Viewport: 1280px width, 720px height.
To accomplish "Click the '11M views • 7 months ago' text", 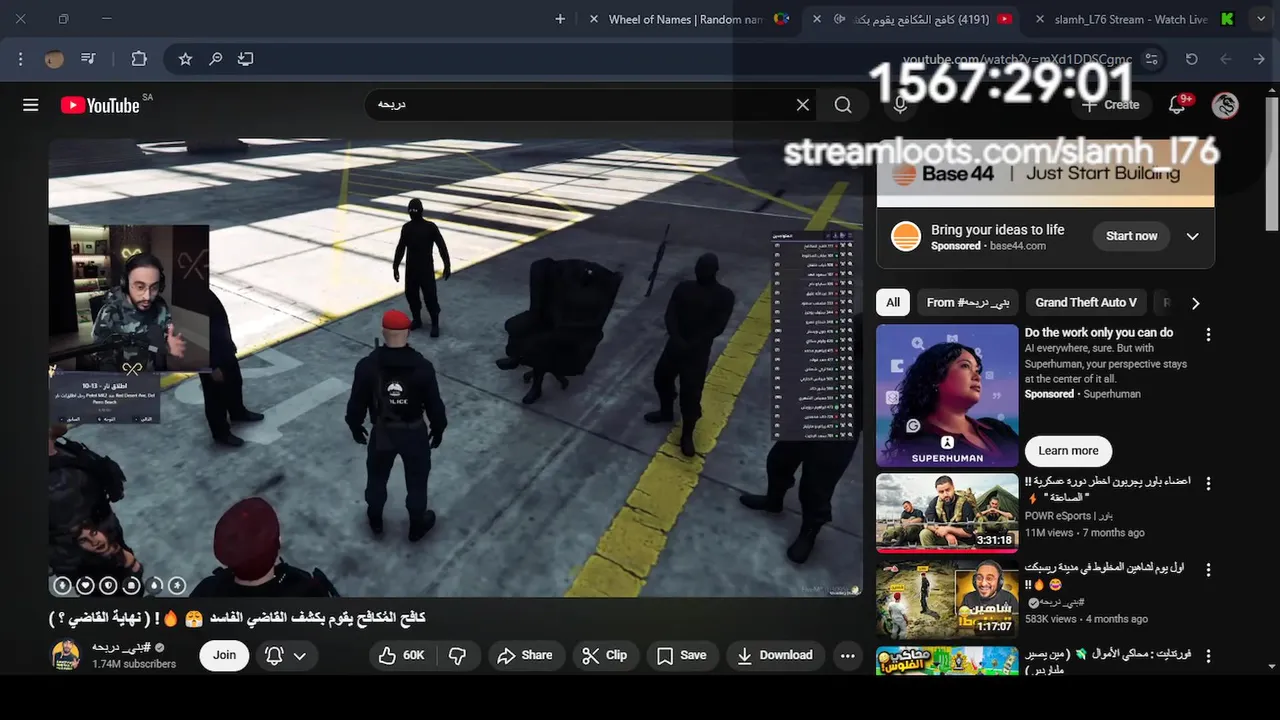I will [x=1085, y=533].
